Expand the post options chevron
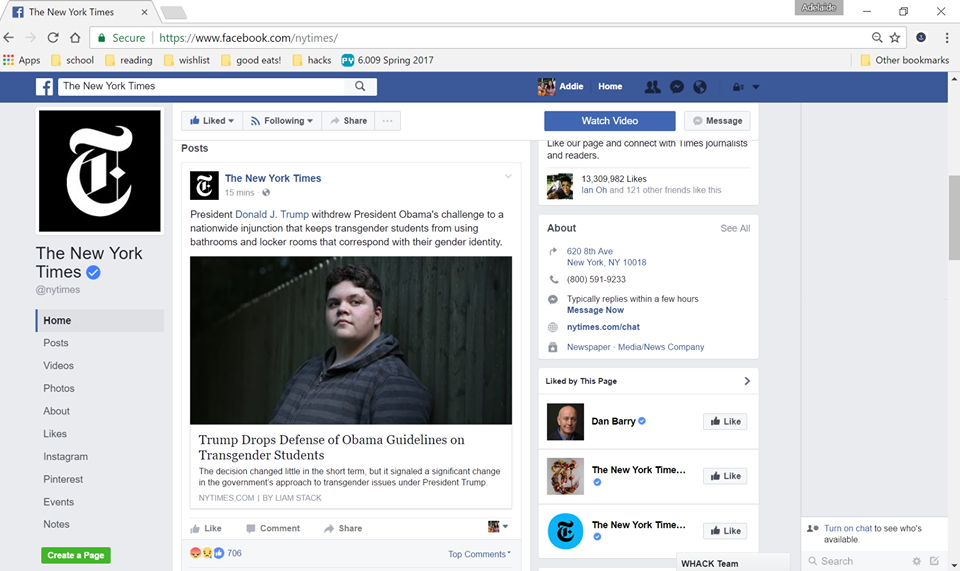The width and height of the screenshot is (960, 571). point(508,177)
